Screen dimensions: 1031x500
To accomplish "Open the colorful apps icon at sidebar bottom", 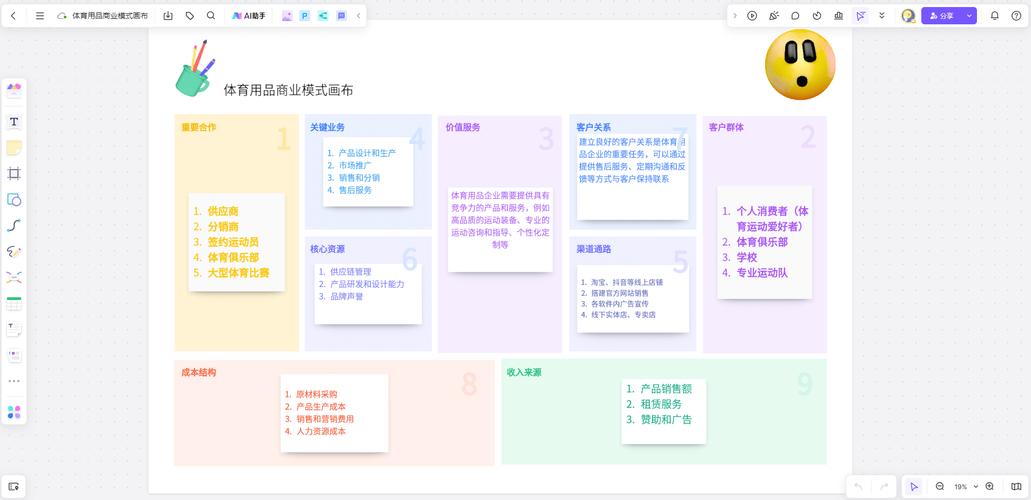I will point(14,412).
